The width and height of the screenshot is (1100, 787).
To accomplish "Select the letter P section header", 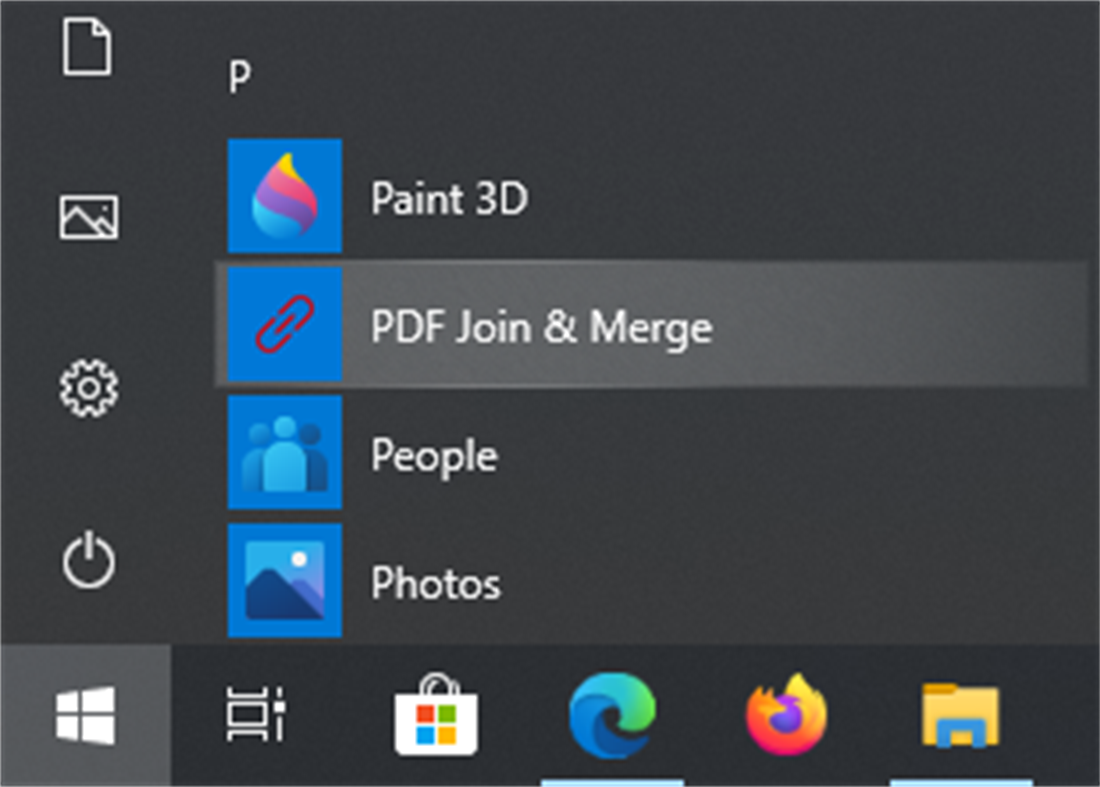I will [238, 75].
